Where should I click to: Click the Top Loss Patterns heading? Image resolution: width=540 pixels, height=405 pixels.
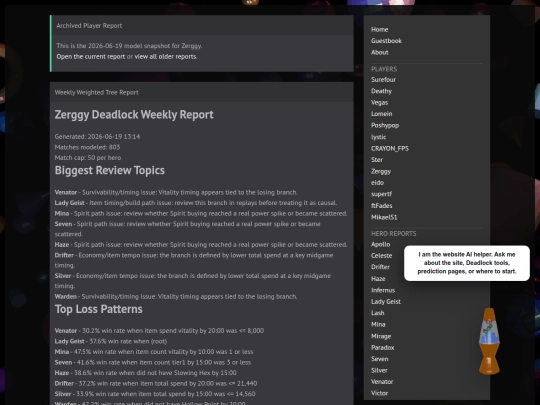(x=98, y=309)
